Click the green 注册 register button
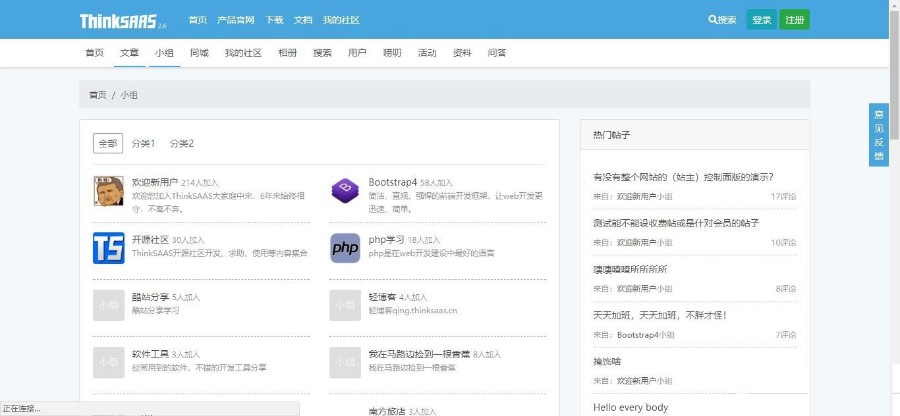The height and width of the screenshot is (416, 900). 794,20
